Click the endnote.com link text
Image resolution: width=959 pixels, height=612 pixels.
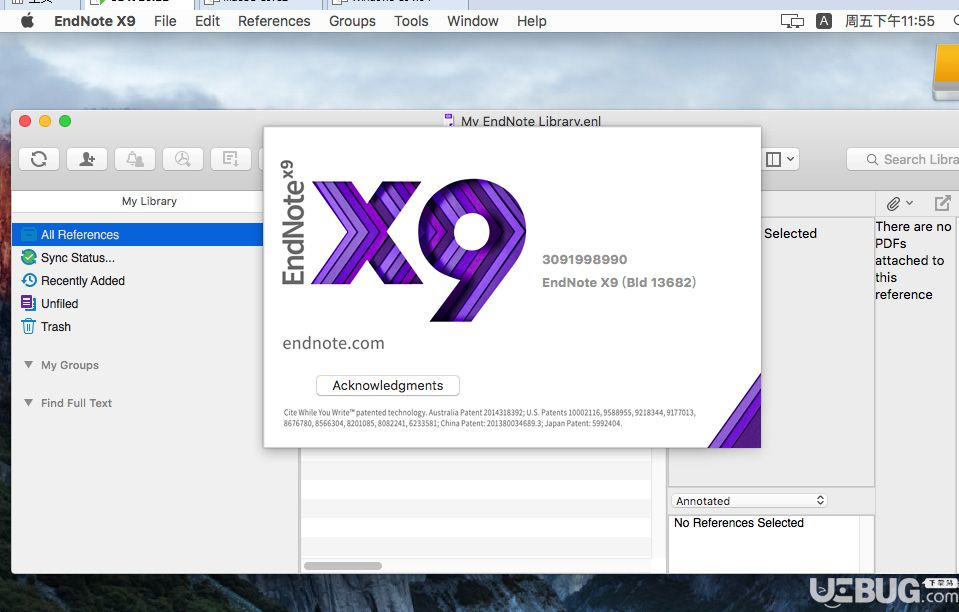click(x=333, y=344)
